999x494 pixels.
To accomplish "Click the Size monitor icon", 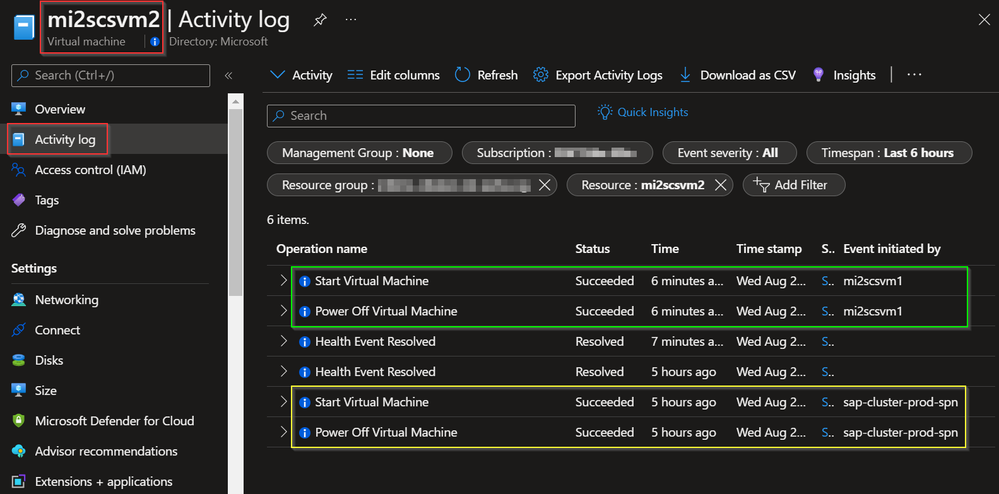I will click(x=18, y=391).
